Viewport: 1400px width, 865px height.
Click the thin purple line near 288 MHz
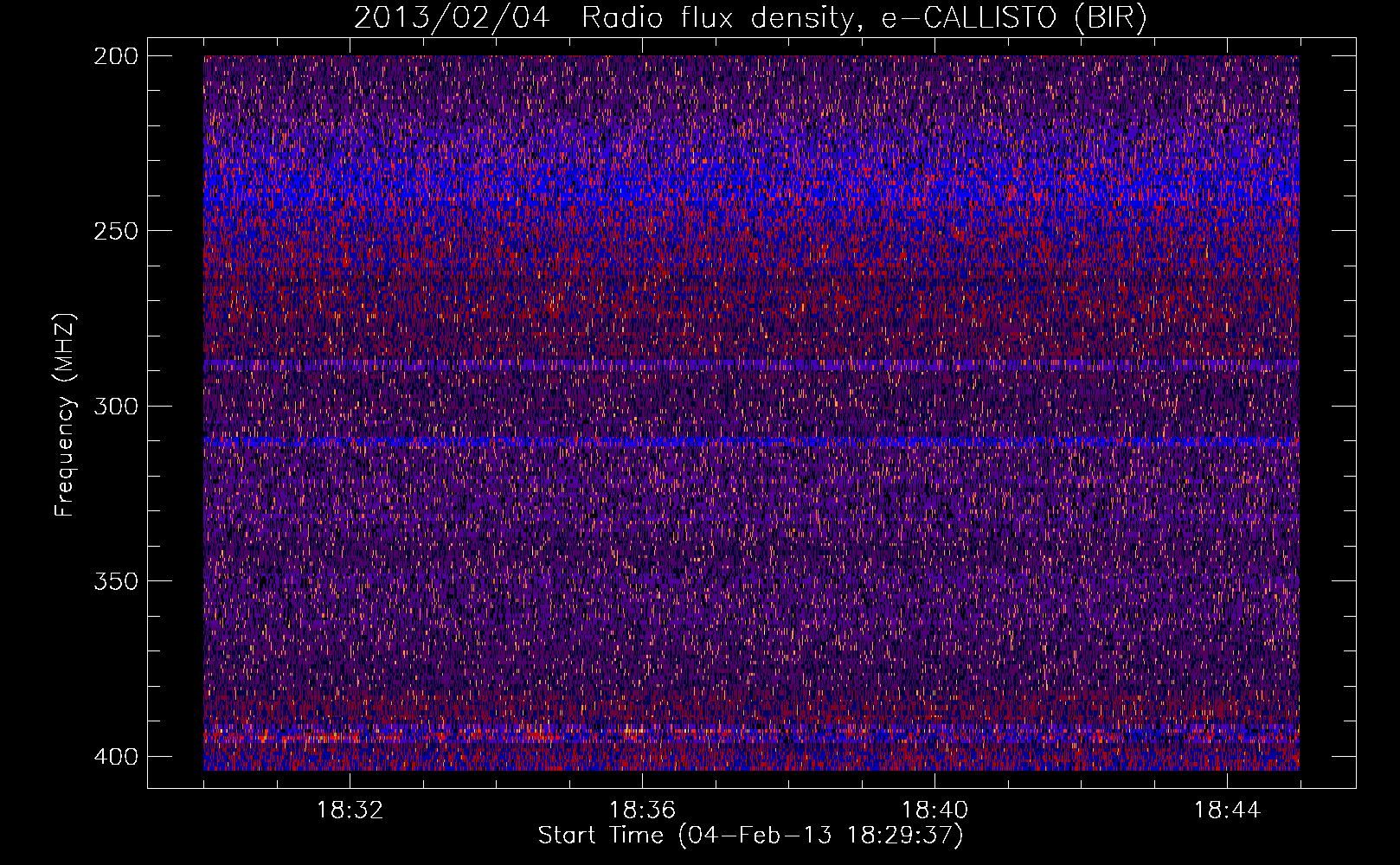[x=751, y=366]
